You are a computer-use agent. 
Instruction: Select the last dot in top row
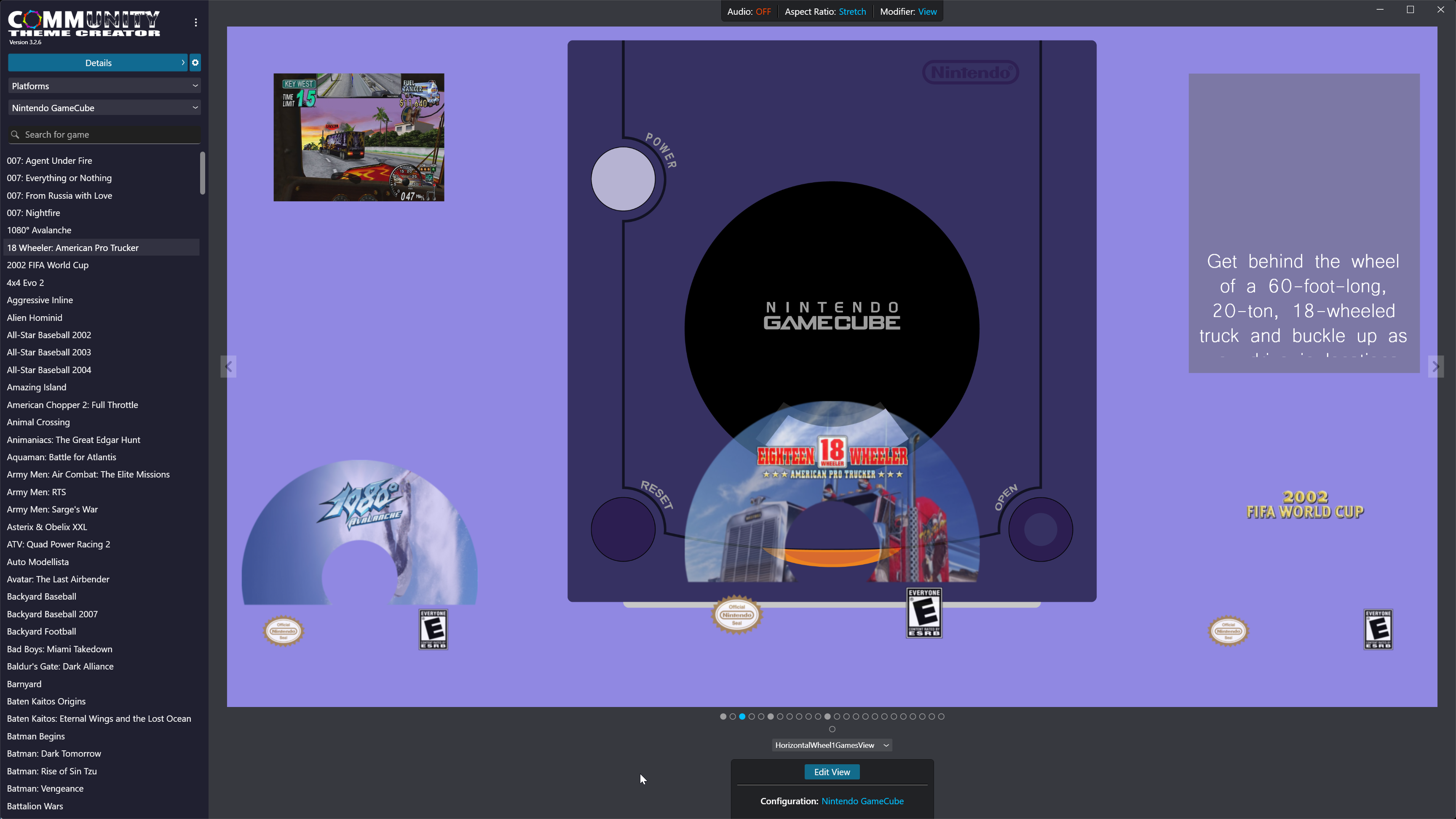(941, 716)
